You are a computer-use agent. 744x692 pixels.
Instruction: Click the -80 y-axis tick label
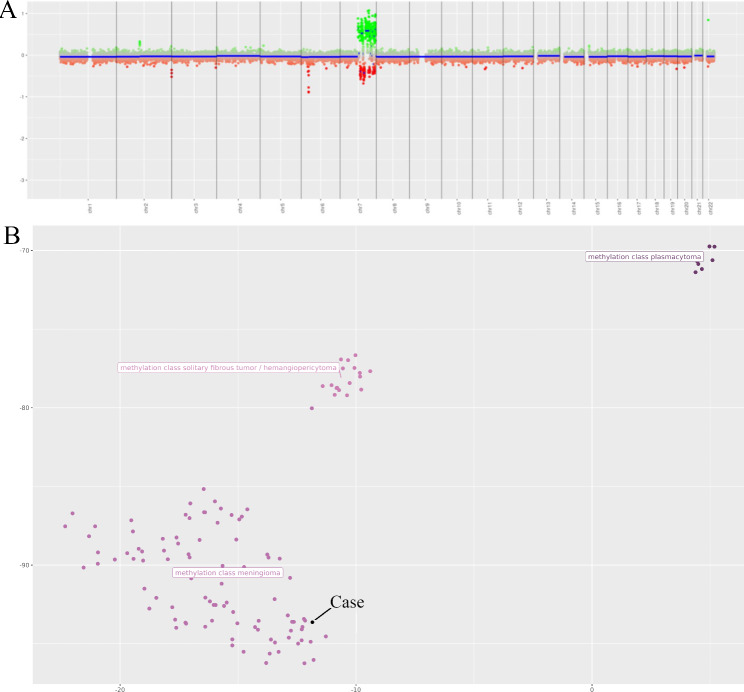tap(23, 408)
